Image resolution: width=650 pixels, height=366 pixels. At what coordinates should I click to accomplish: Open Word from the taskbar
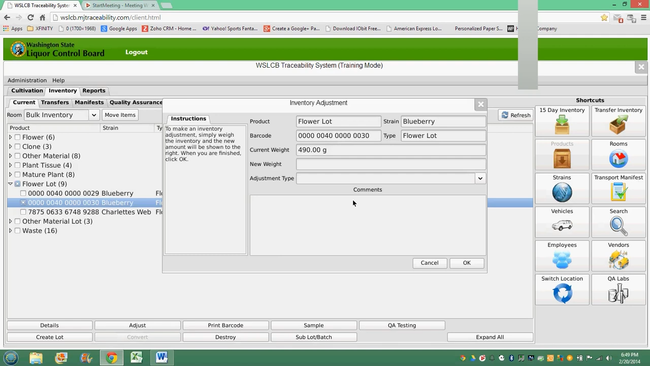162,357
